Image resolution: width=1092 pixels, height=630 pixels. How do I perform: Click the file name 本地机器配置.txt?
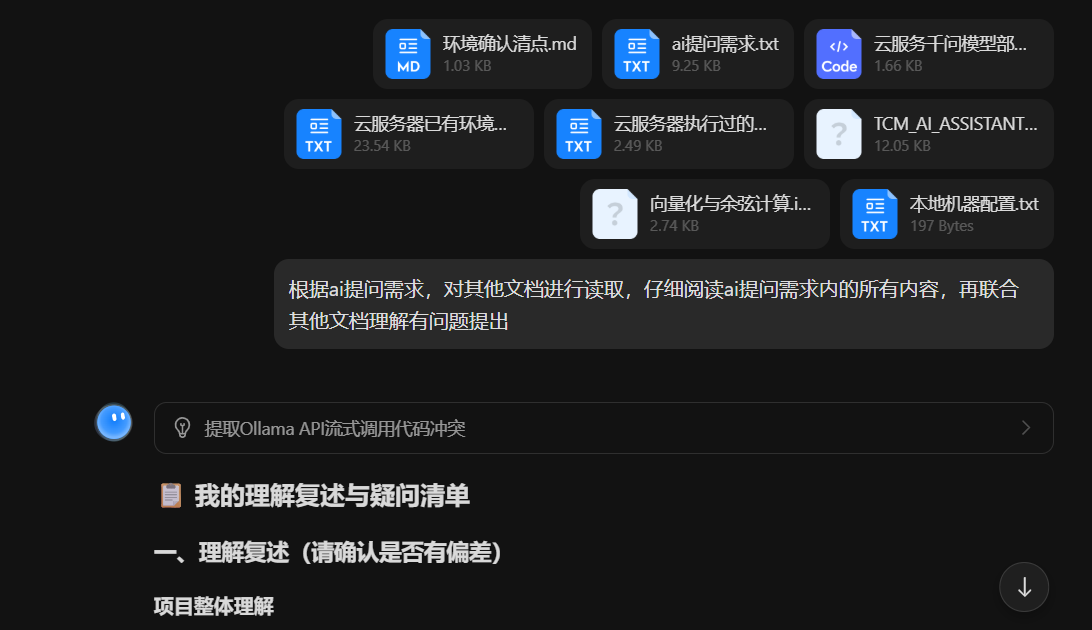[974, 204]
